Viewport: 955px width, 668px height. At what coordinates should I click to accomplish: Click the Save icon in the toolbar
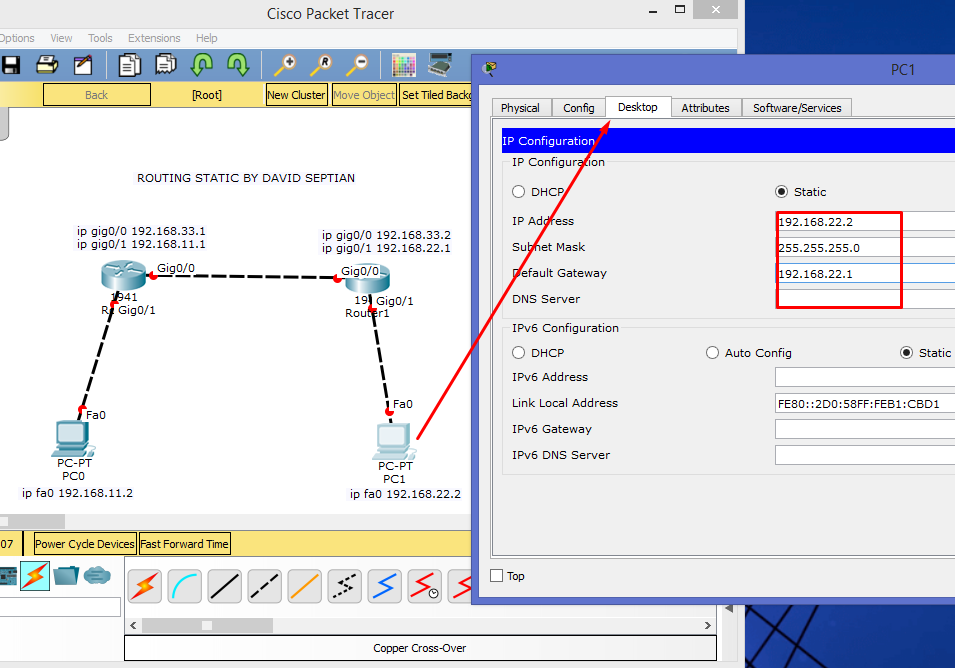(11, 65)
